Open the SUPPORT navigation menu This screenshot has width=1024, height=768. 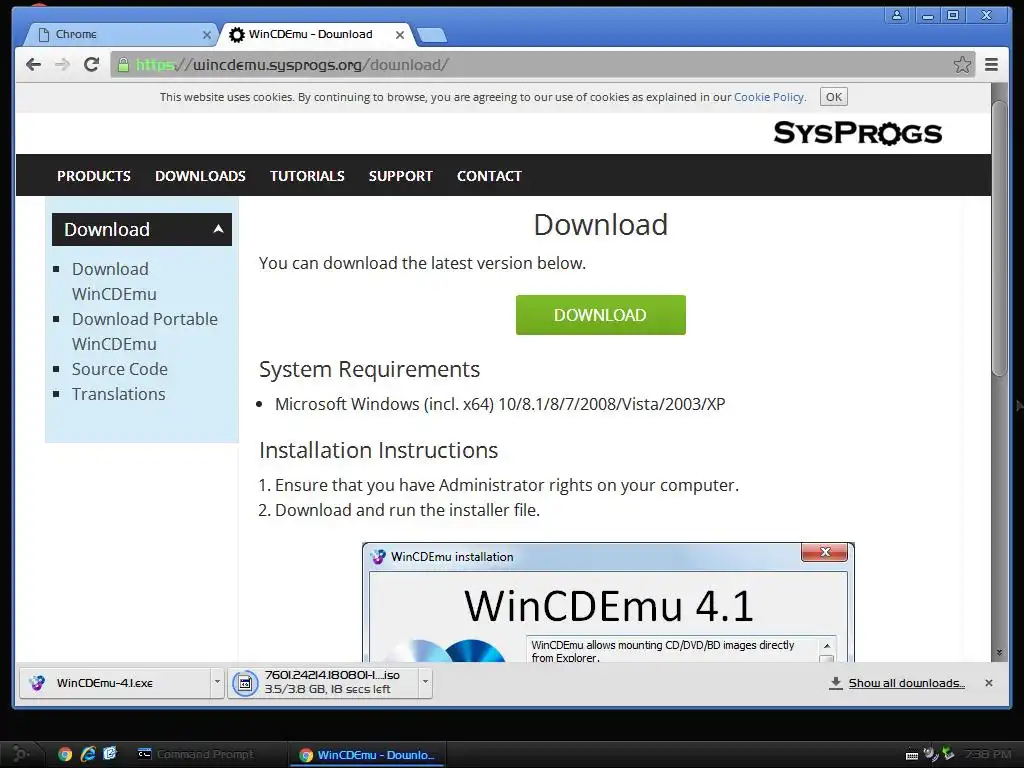400,176
